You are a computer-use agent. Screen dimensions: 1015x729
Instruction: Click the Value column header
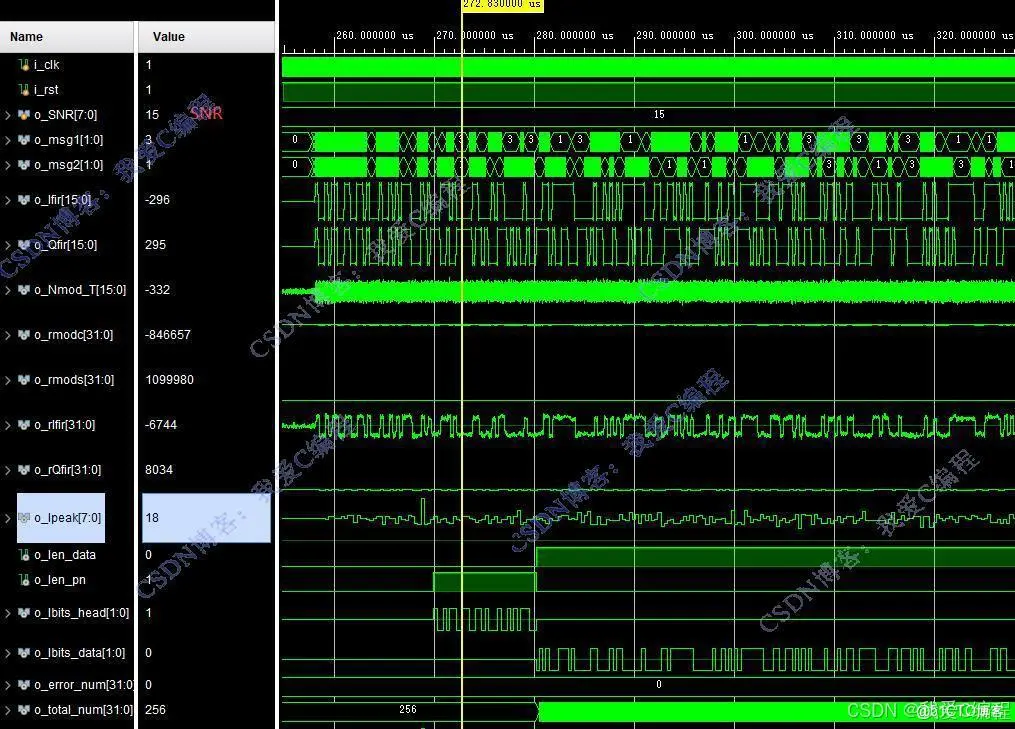(x=168, y=36)
